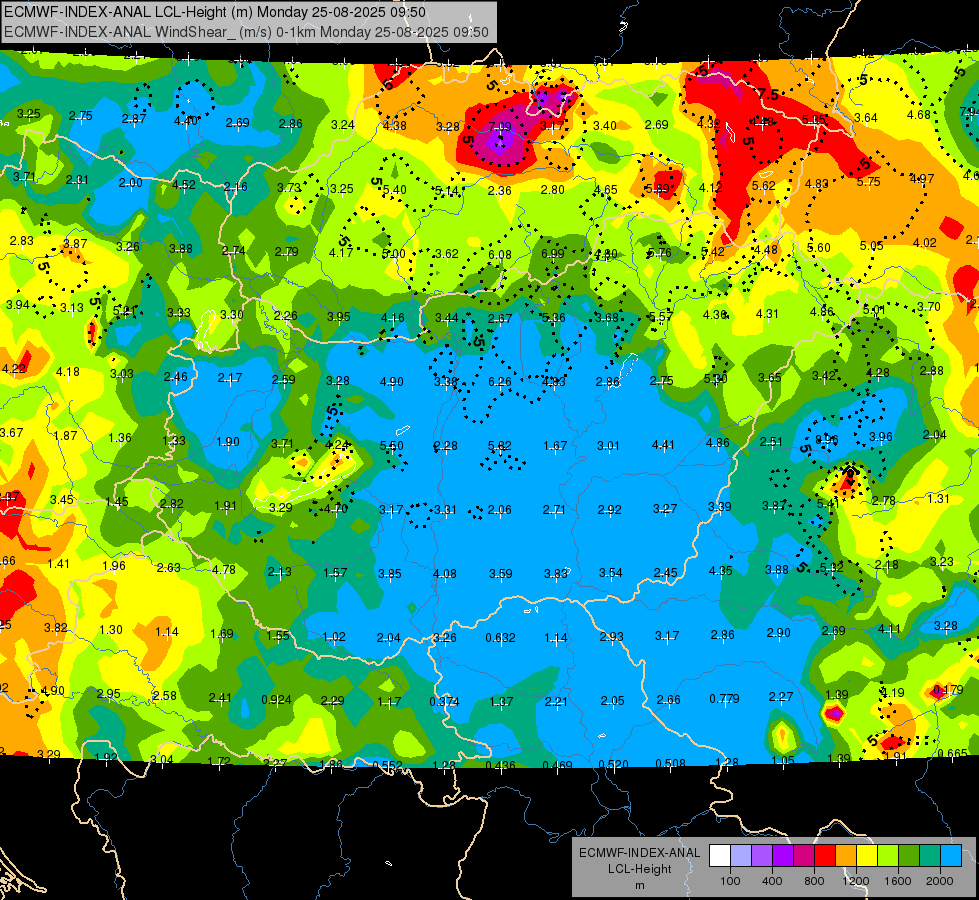The height and width of the screenshot is (900, 979).
Task: Click the legend tick label 2000
Action: pyautogui.click(x=940, y=881)
